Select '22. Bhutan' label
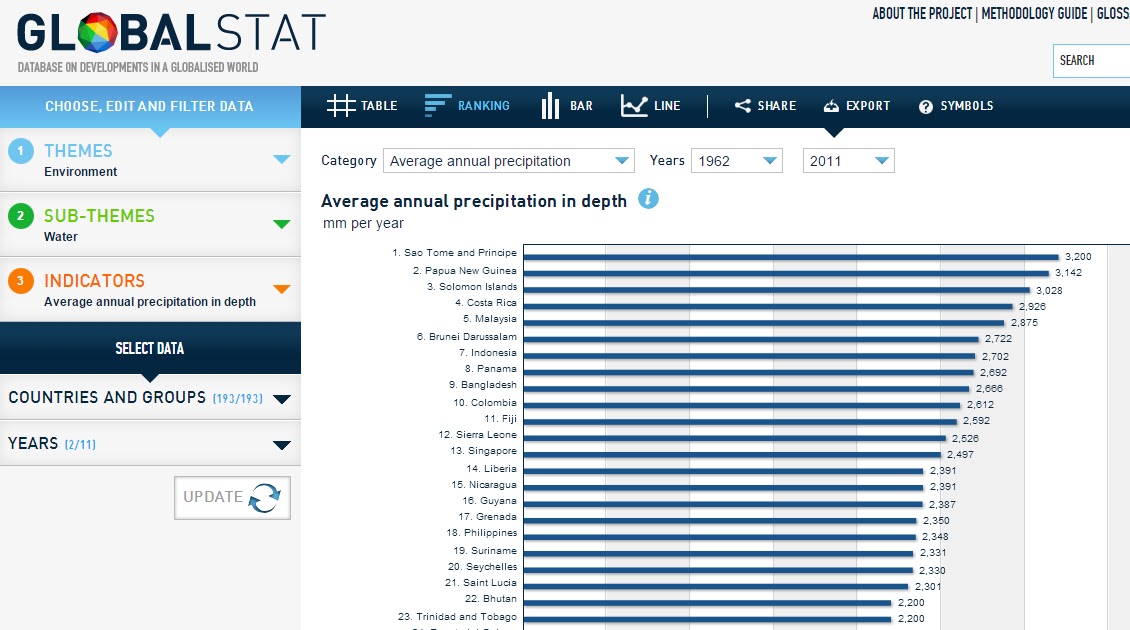The image size is (1130, 630). click(x=491, y=598)
